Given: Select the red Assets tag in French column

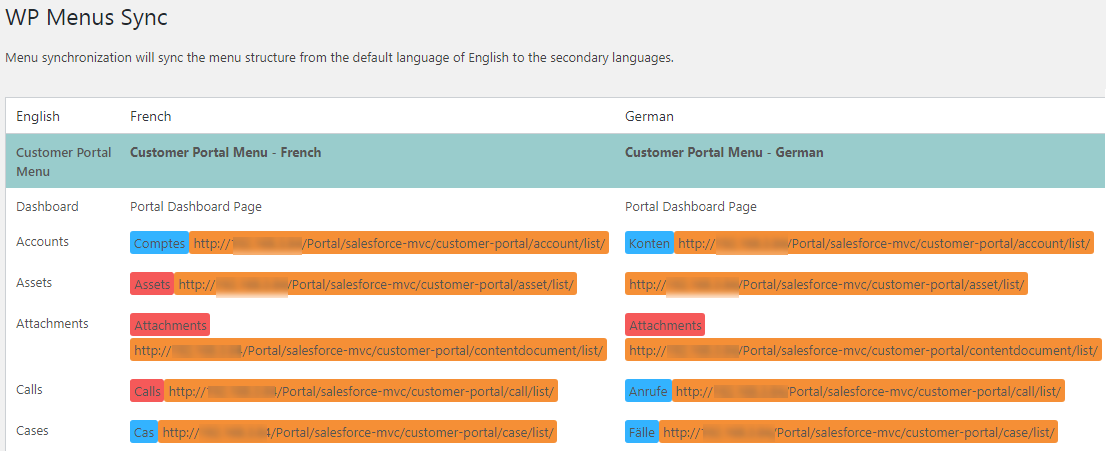Looking at the screenshot, I should point(152,285).
